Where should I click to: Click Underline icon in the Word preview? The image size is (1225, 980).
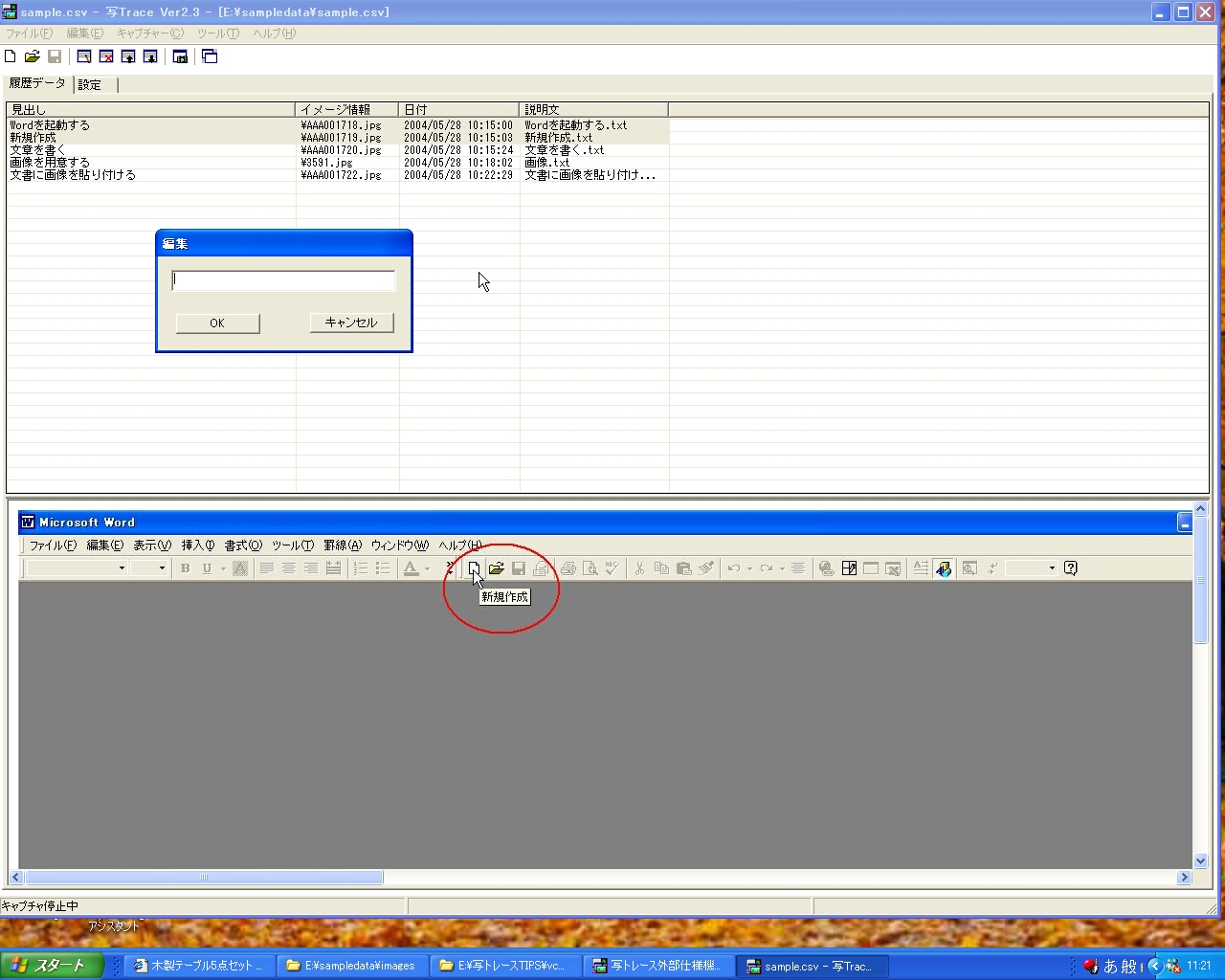pyautogui.click(x=207, y=568)
